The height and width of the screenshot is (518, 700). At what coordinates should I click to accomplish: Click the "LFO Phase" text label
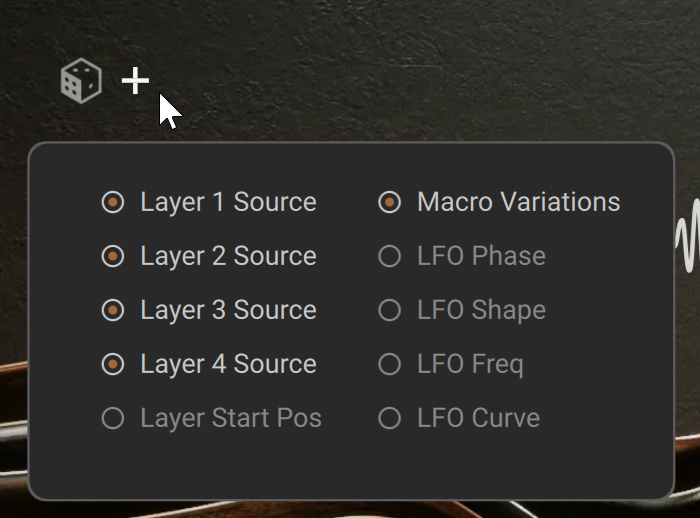[481, 256]
